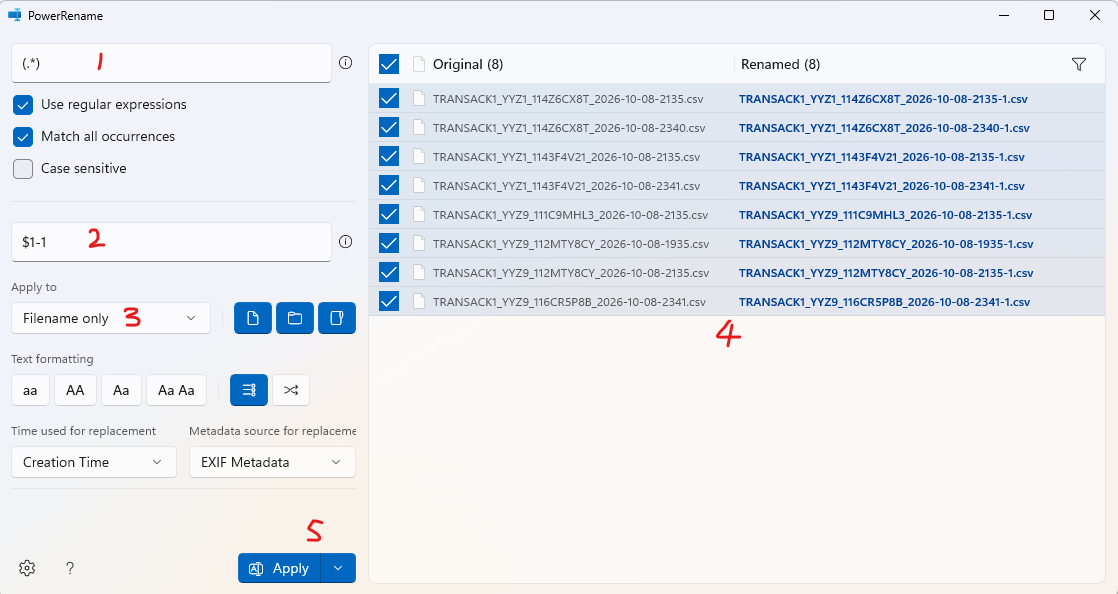
Task: Uncheck file ending 114Z6CX8T_2026-10-08-2135.csv
Action: (x=389, y=98)
